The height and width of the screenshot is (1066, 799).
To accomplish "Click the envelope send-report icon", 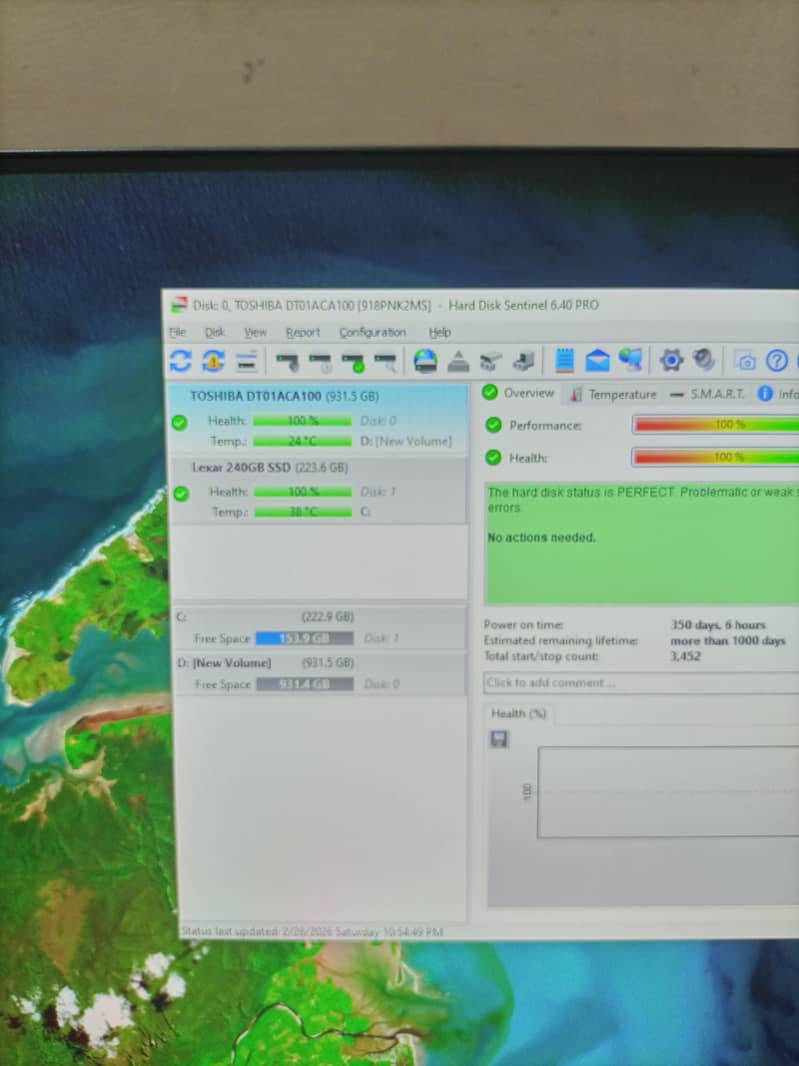I will pos(597,361).
